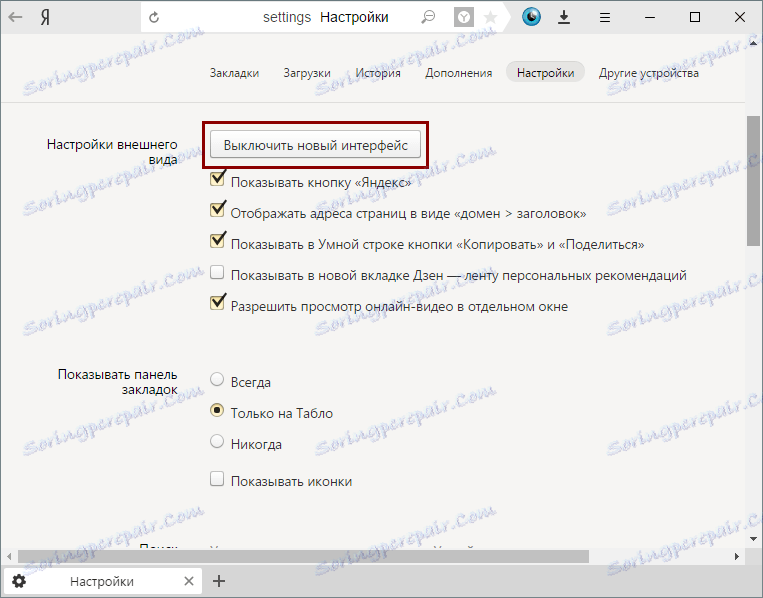763x598 pixels.
Task: Click the address bar text settings Настройки
Action: [326, 18]
